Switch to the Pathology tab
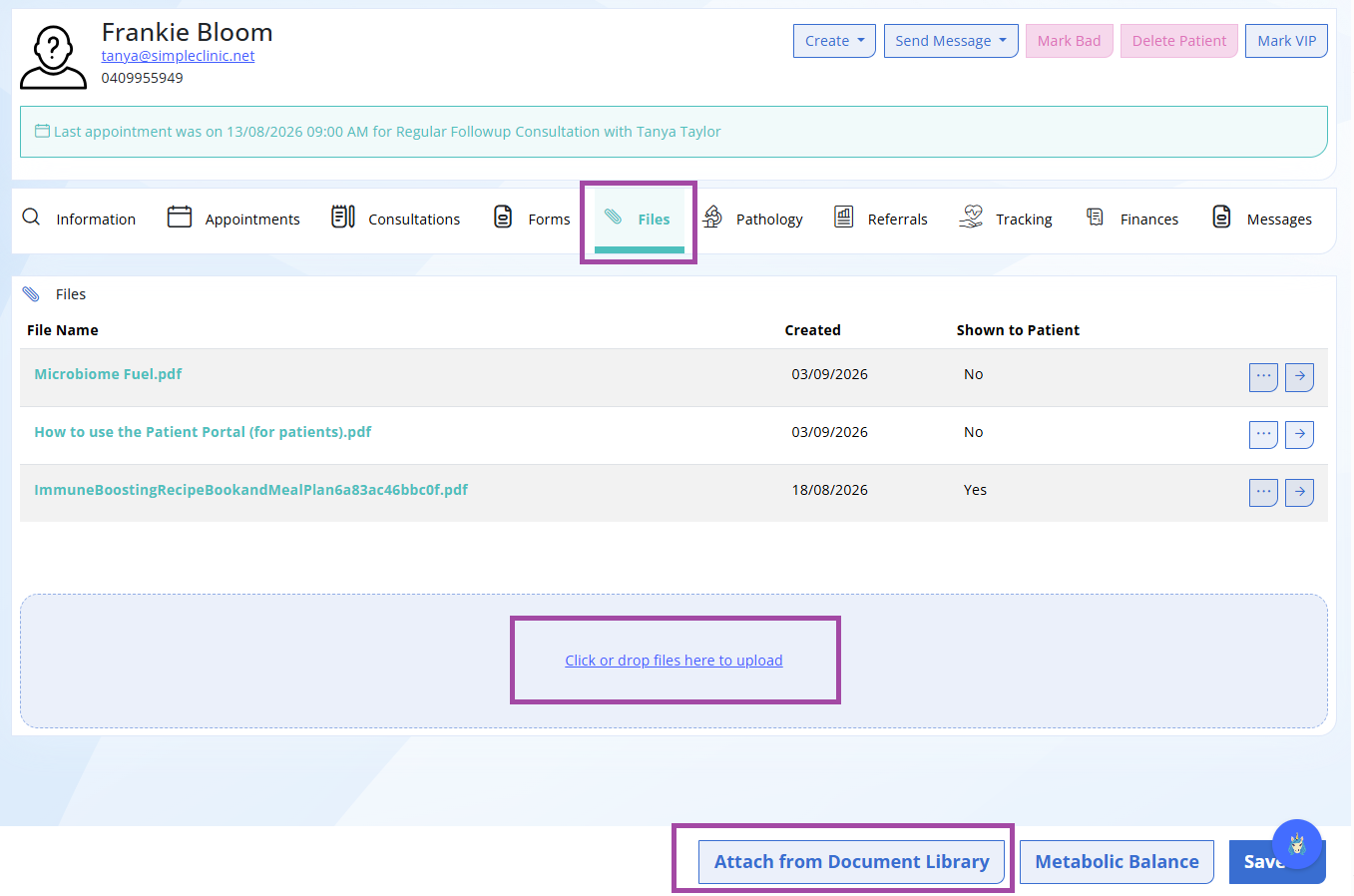1354x896 pixels. coord(753,219)
